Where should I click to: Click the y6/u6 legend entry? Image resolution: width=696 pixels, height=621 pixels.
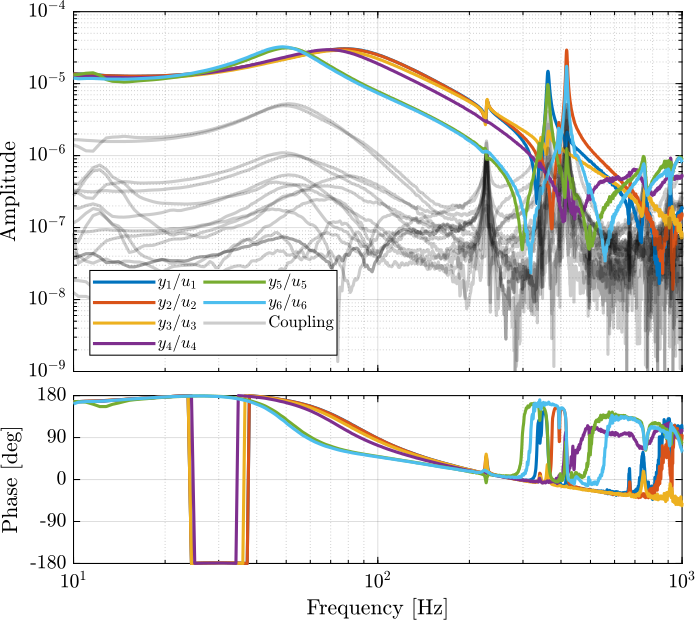pyautogui.click(x=256, y=303)
